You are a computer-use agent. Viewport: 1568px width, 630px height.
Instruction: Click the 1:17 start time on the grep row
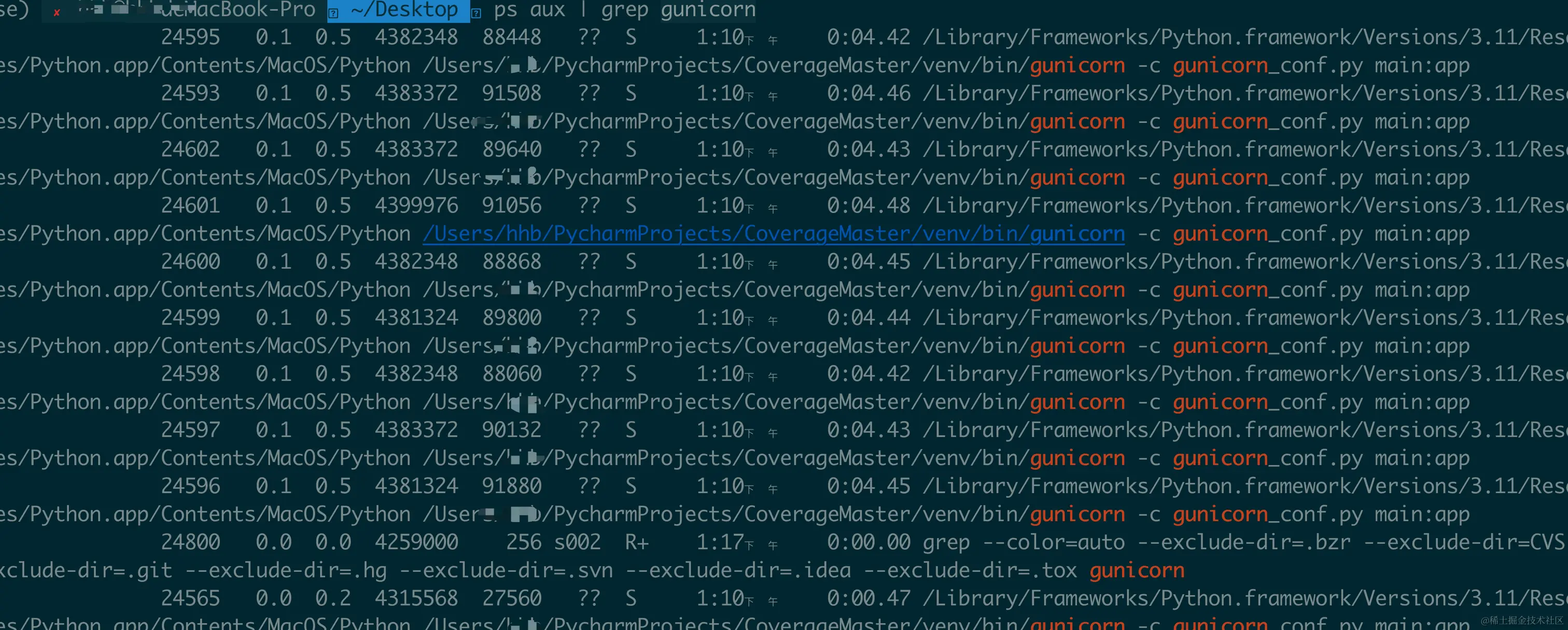(x=720, y=542)
